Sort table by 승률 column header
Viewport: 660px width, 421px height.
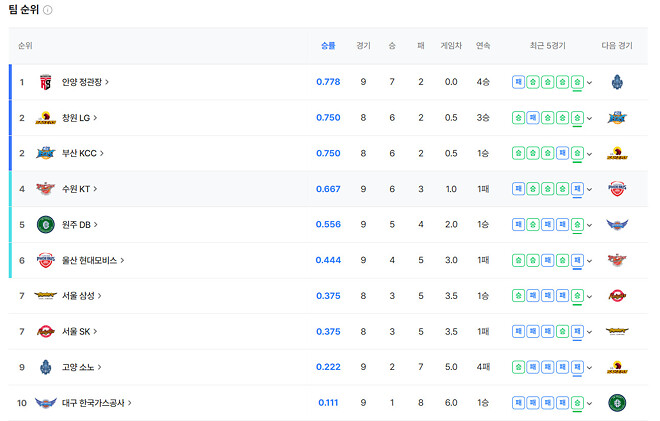328,46
